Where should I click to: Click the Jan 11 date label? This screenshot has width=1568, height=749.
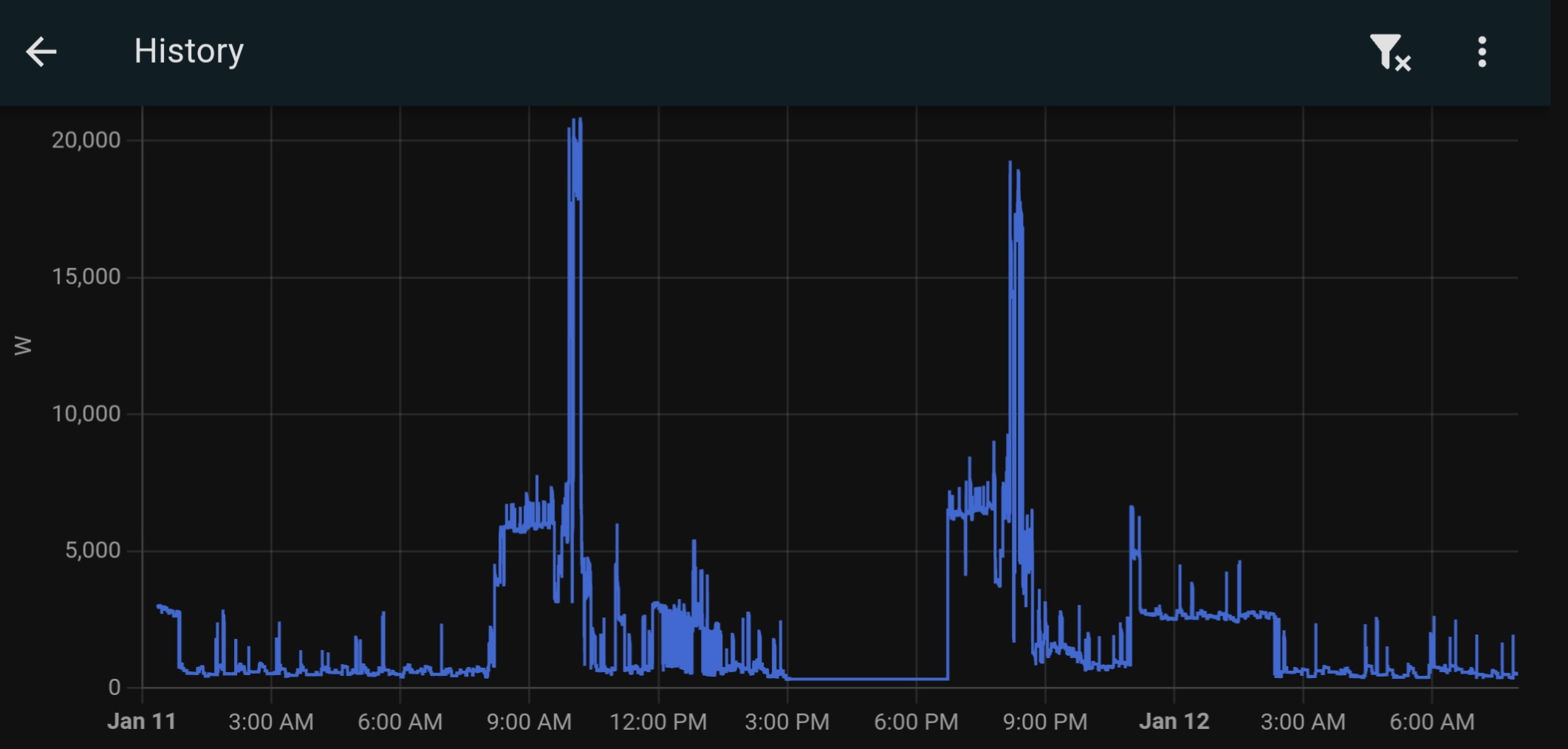(142, 722)
